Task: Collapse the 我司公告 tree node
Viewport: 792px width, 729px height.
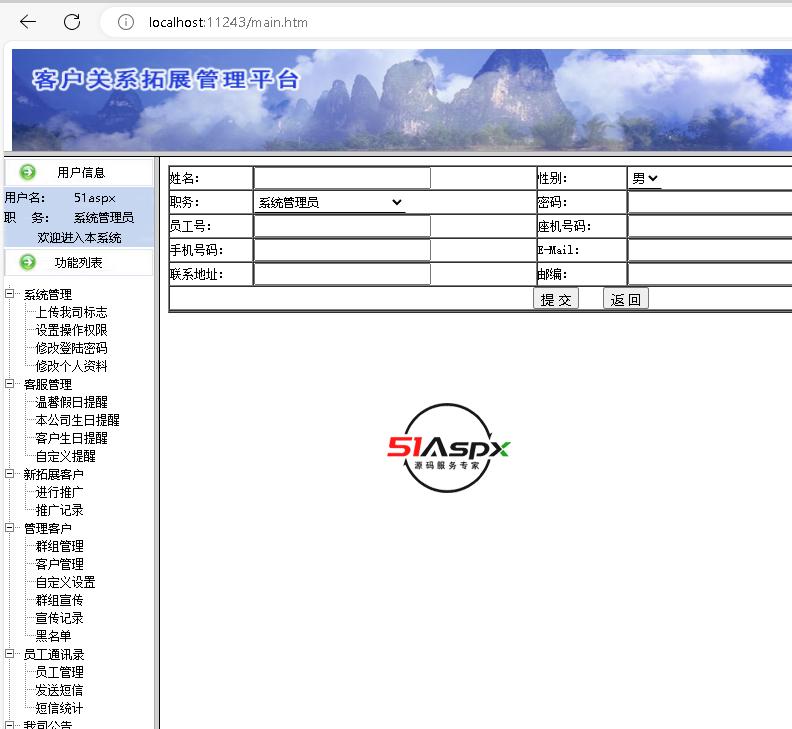Action: tap(10, 724)
